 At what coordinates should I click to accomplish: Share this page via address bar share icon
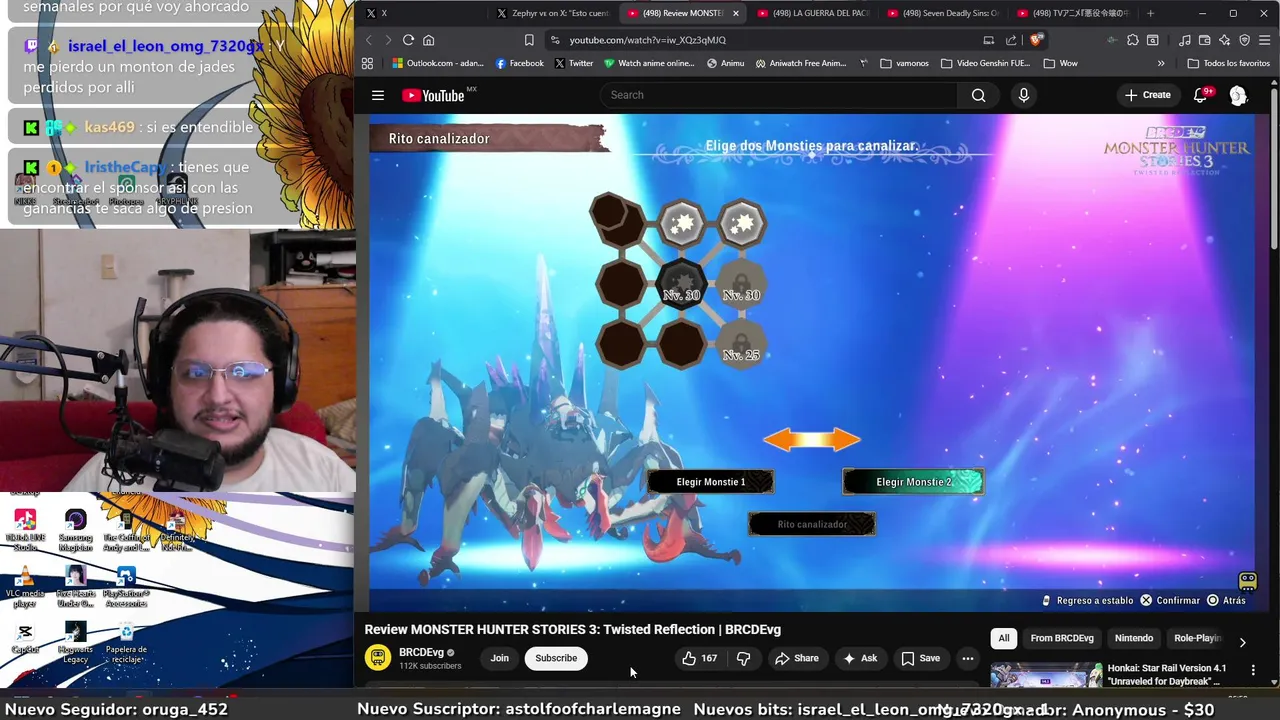point(1011,40)
